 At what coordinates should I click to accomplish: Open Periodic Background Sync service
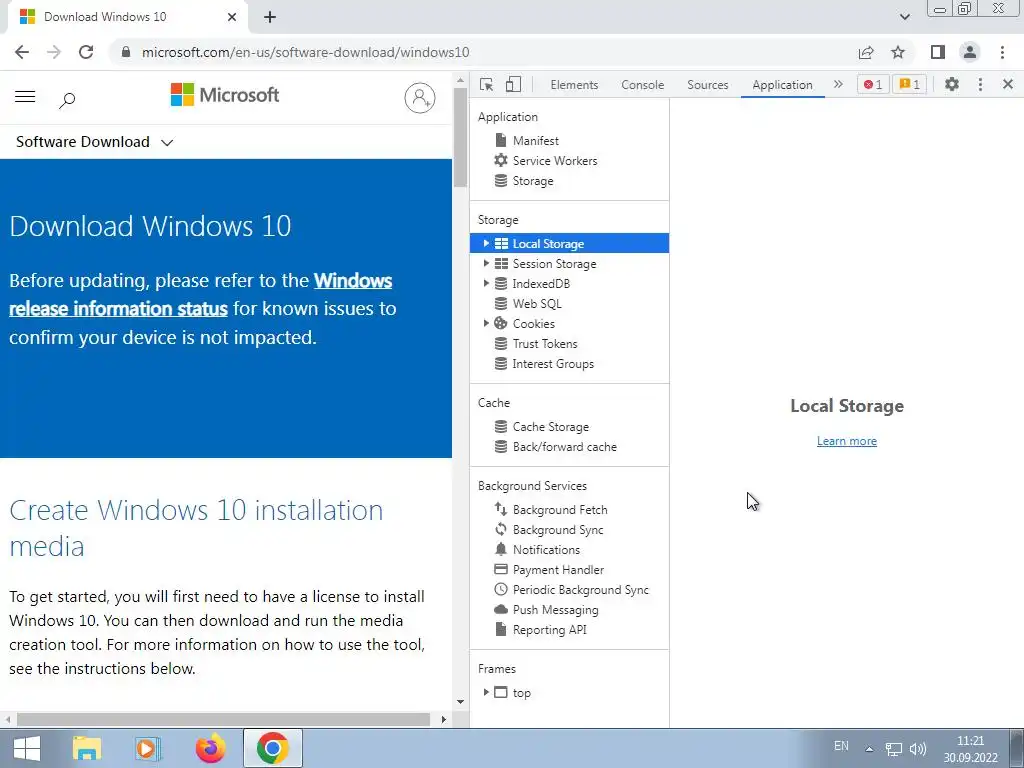[x=581, y=590]
